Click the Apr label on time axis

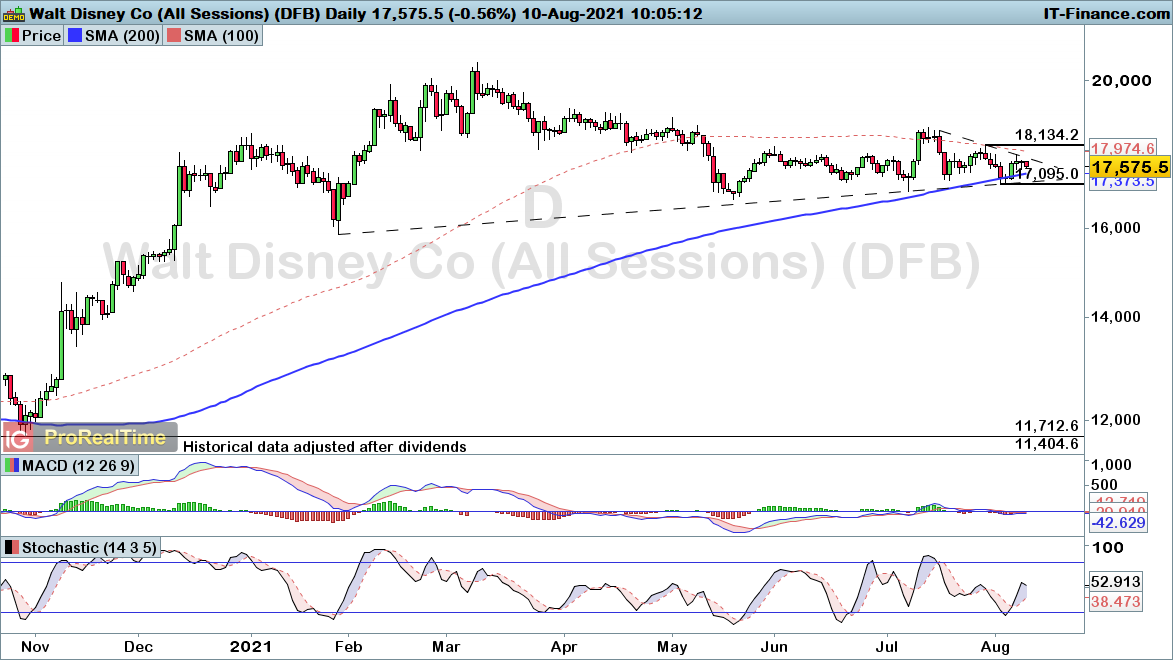563,647
